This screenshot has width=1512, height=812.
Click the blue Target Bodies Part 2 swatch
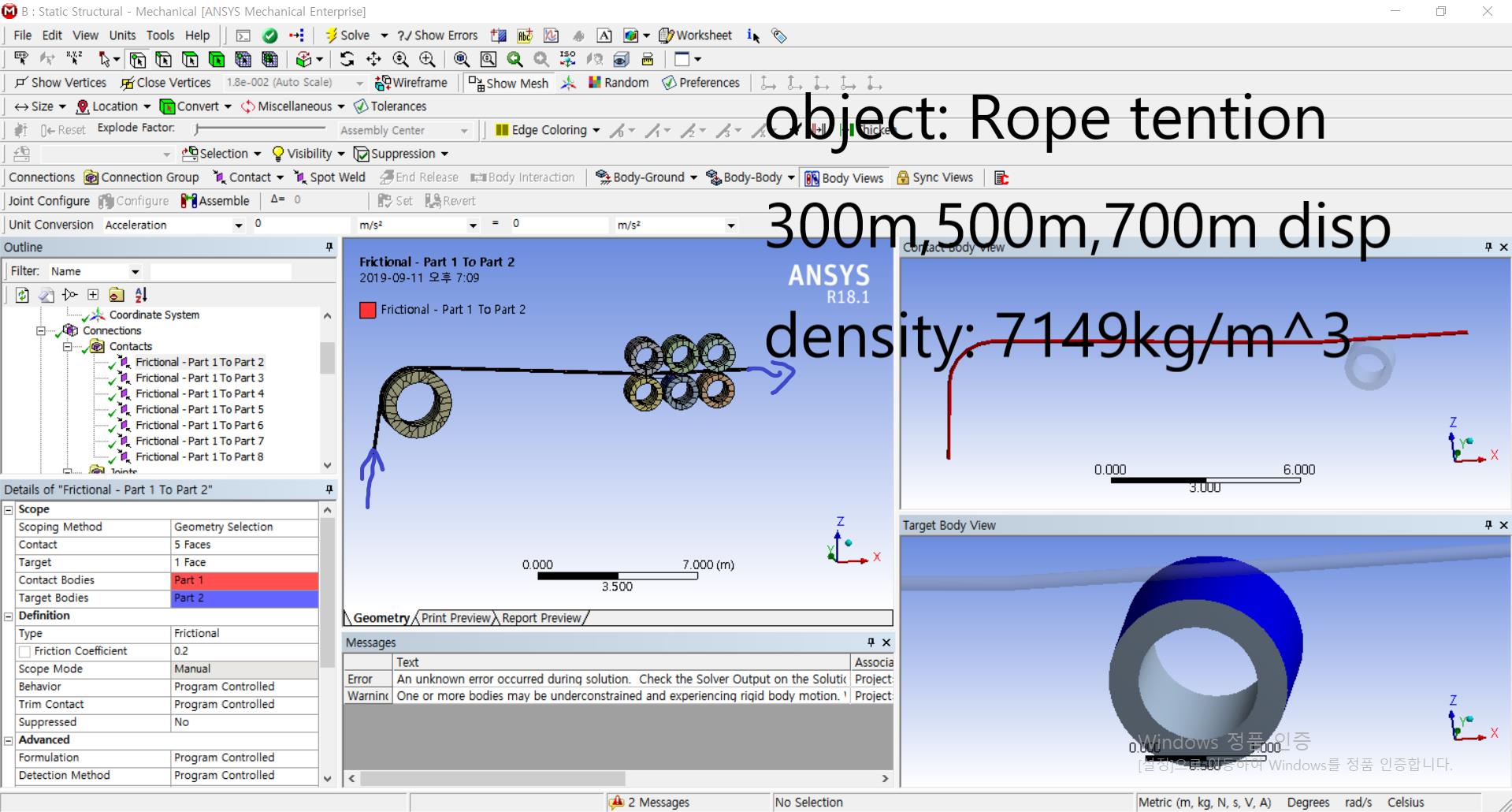click(245, 598)
